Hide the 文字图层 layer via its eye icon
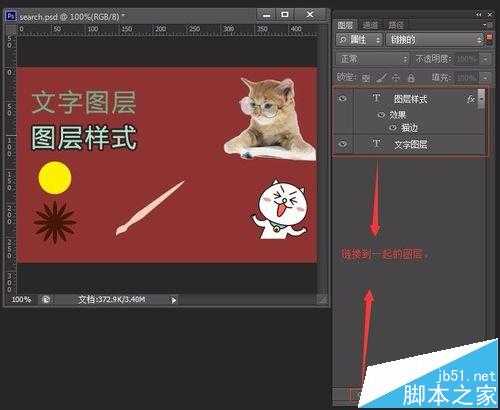 [343, 144]
